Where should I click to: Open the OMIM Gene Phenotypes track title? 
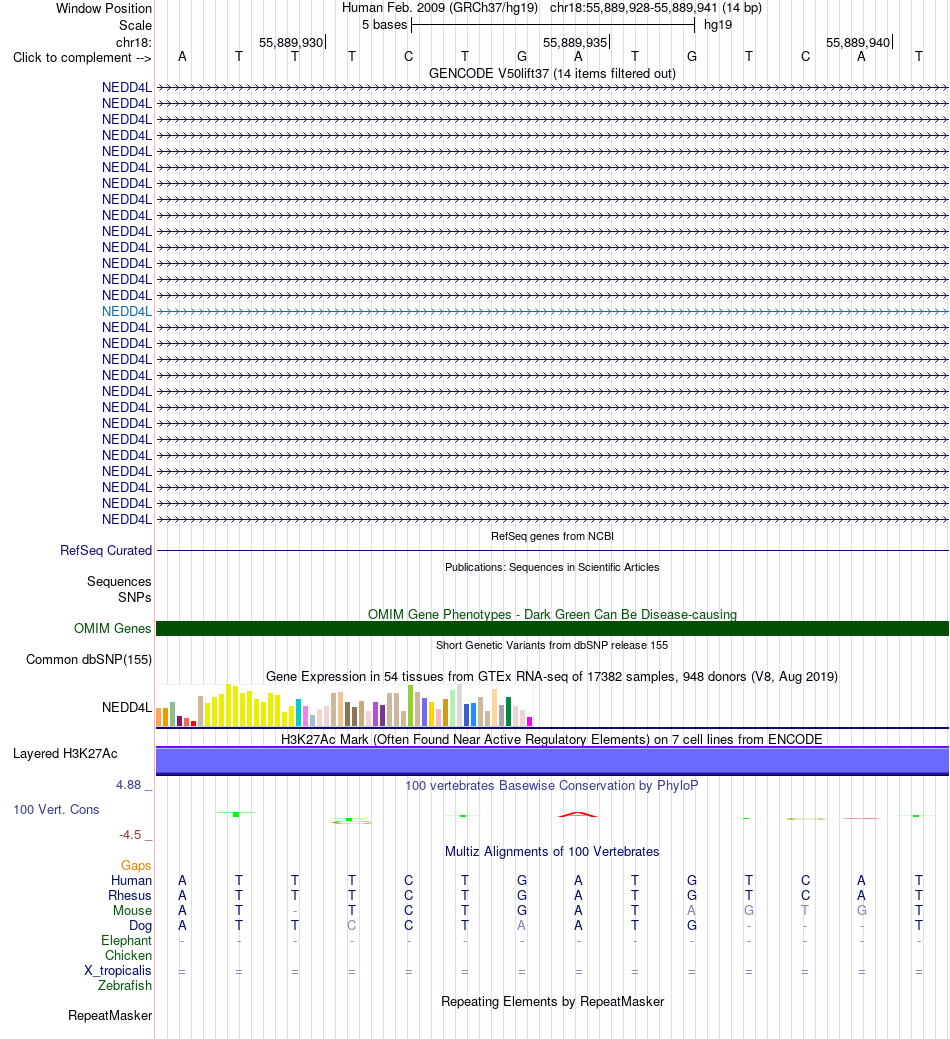click(553, 614)
